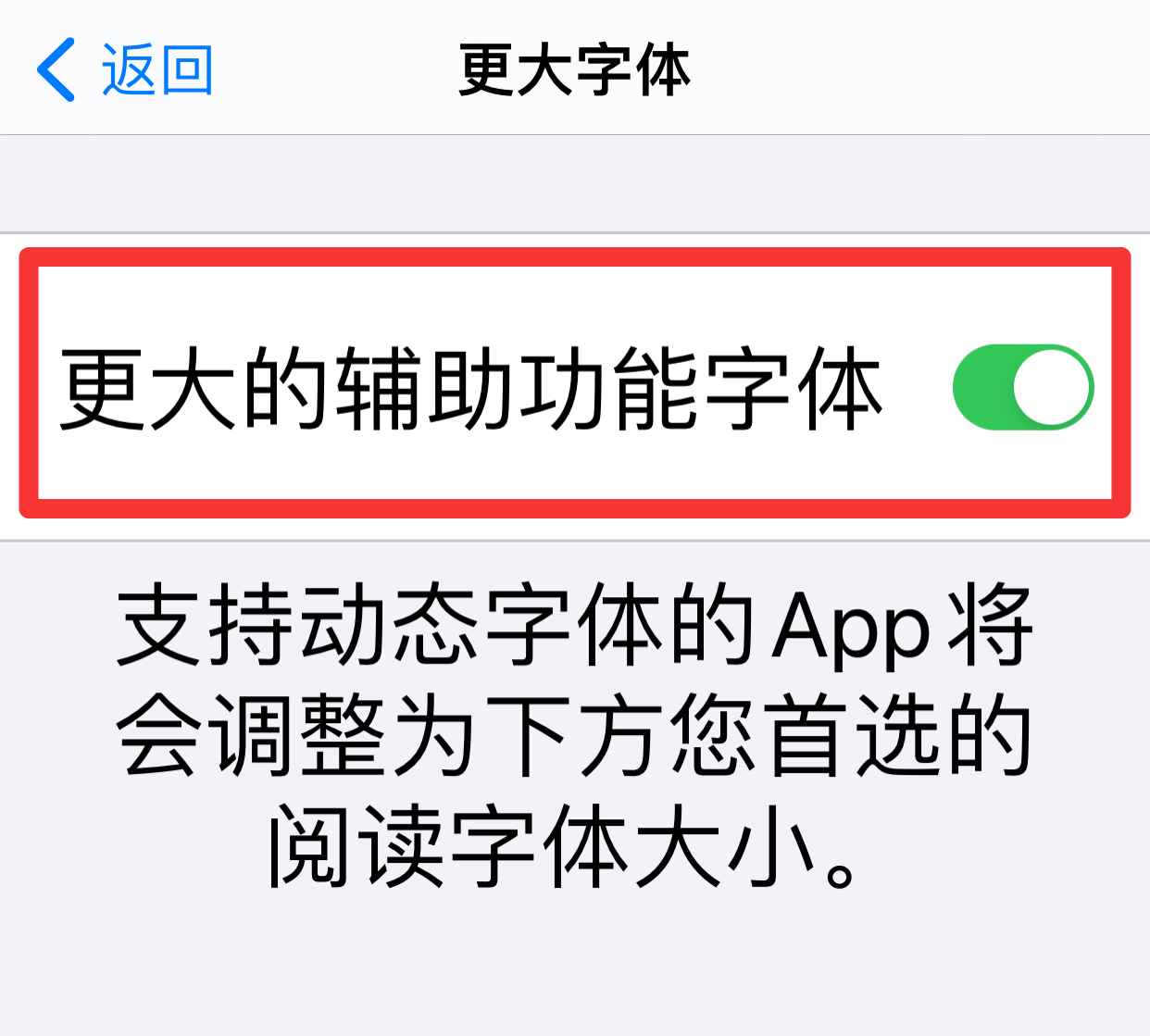
Task: Click the 返回 back label
Action: [x=157, y=69]
